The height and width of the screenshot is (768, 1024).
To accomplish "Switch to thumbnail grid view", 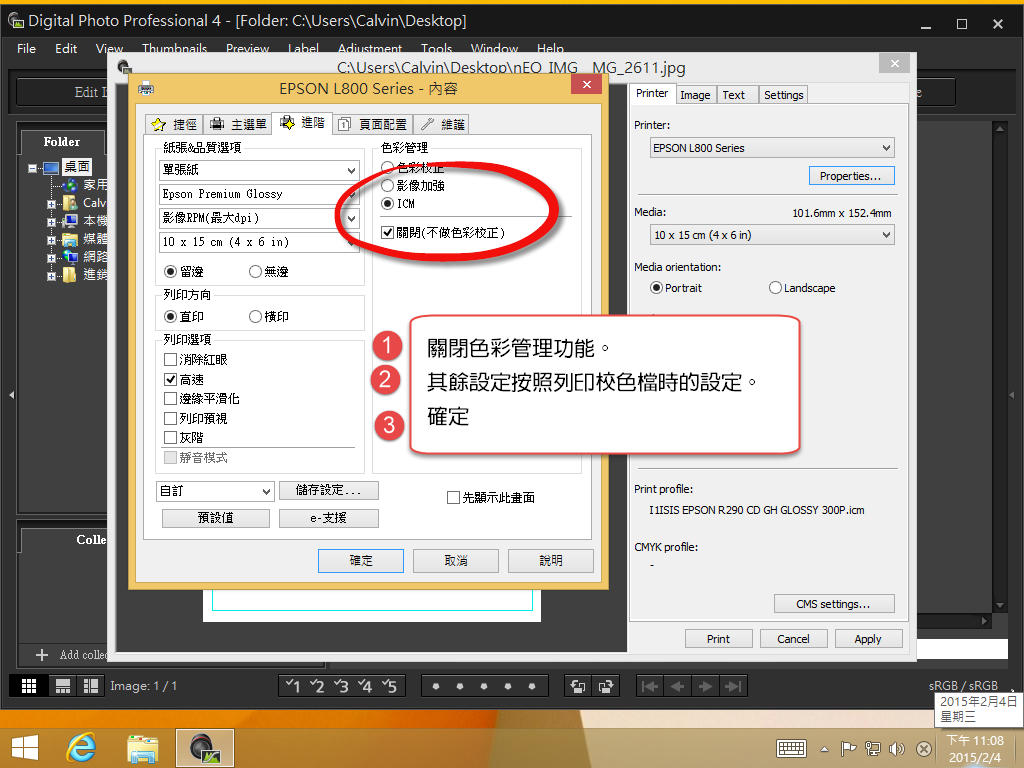I will [x=29, y=686].
